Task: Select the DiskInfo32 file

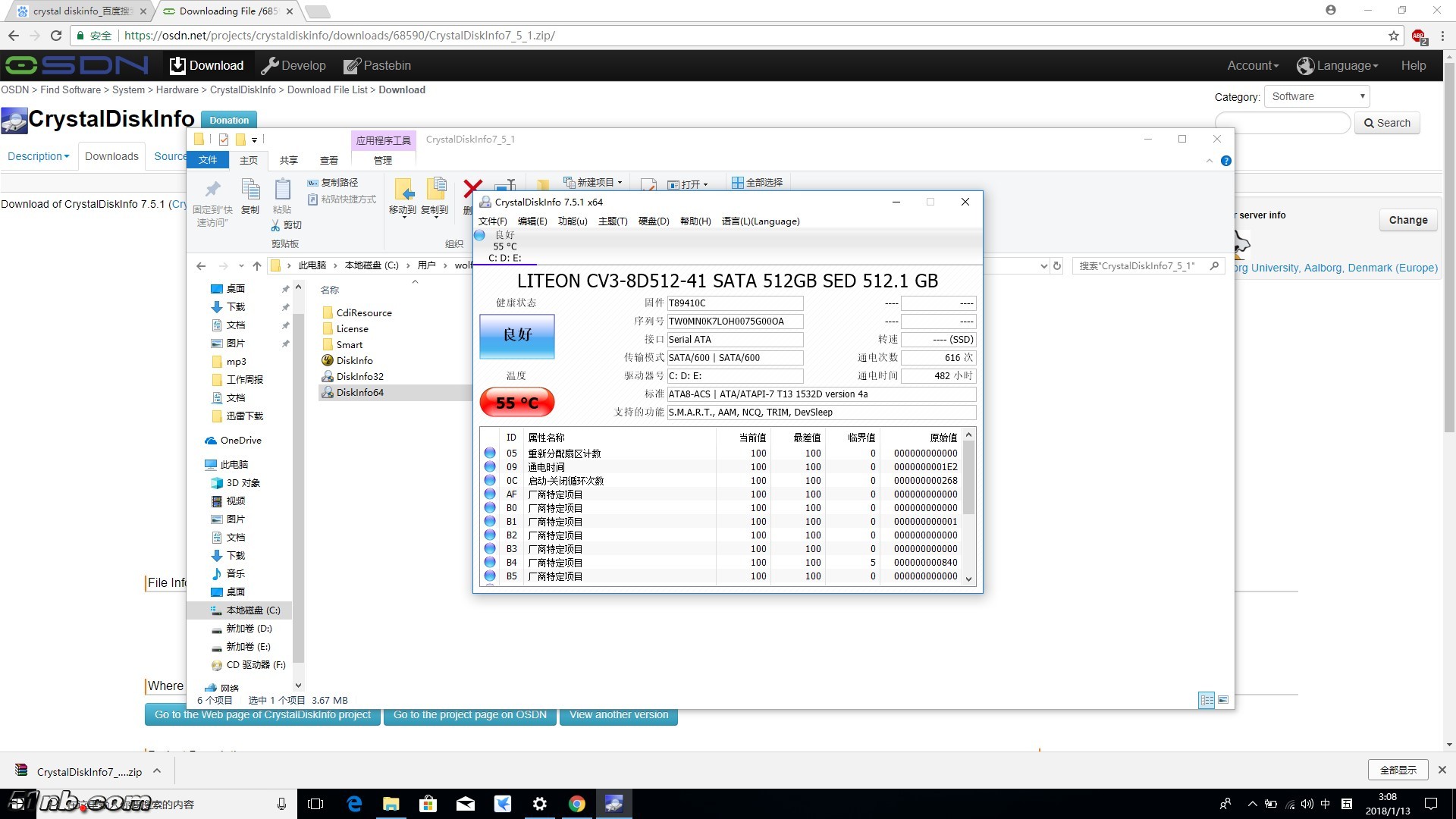Action: [360, 377]
